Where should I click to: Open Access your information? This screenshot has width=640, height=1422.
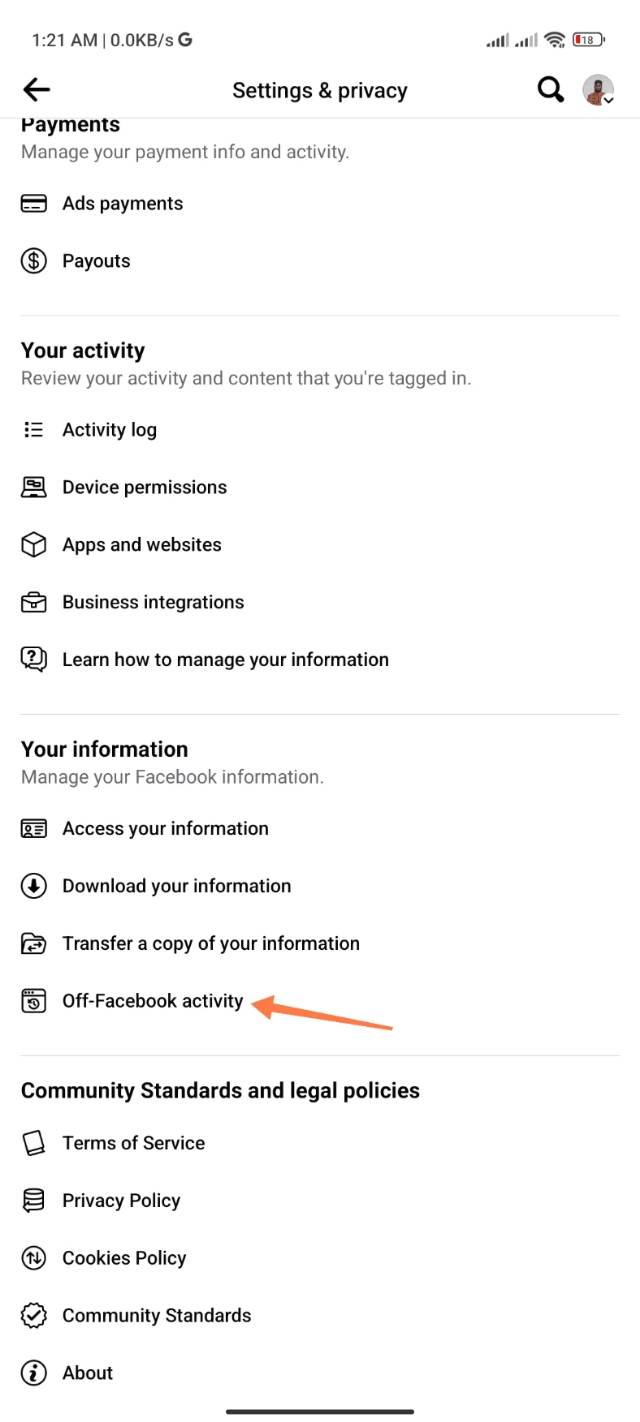coord(165,828)
